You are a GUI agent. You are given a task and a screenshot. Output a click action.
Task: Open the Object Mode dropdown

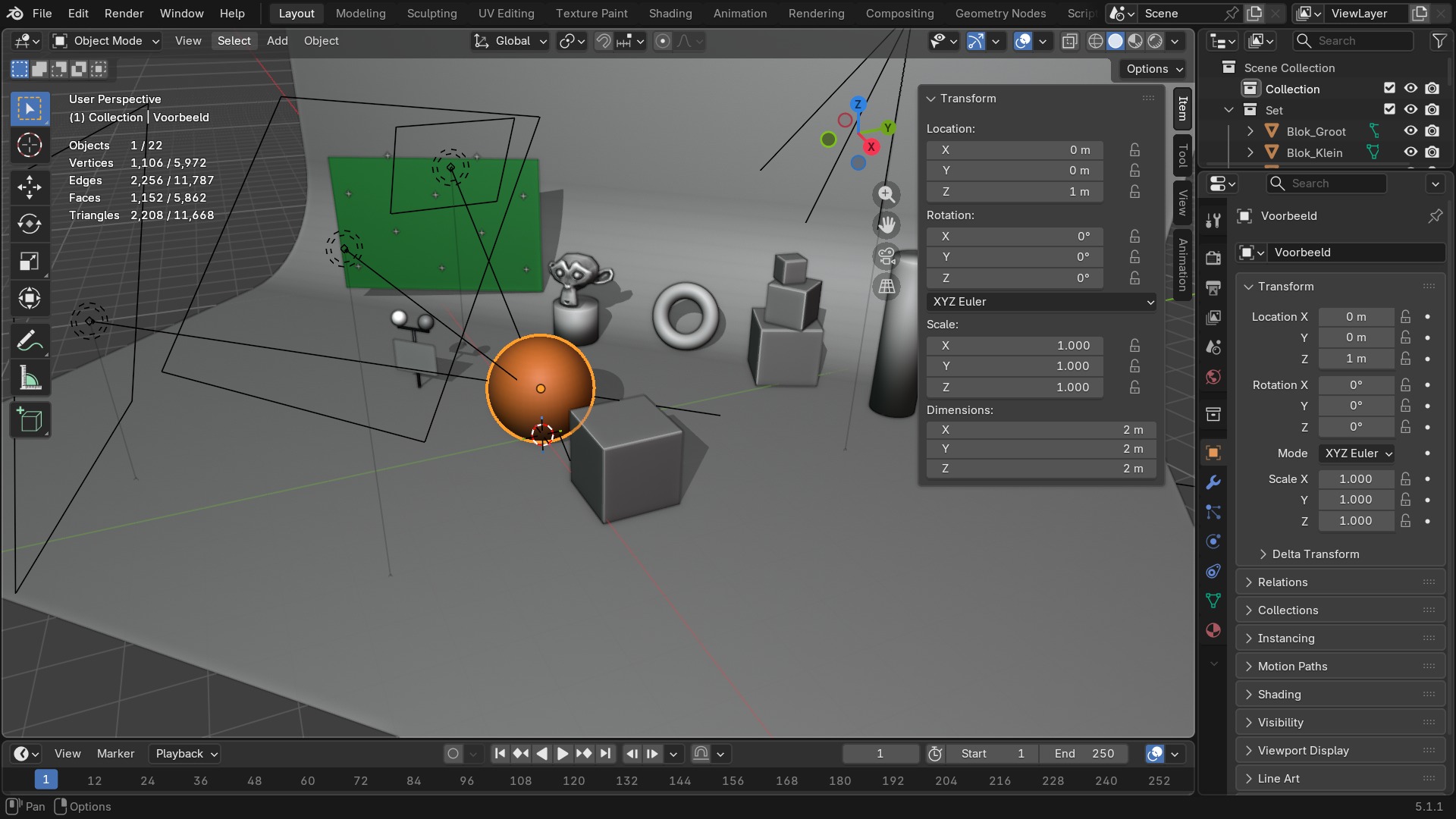click(x=106, y=41)
